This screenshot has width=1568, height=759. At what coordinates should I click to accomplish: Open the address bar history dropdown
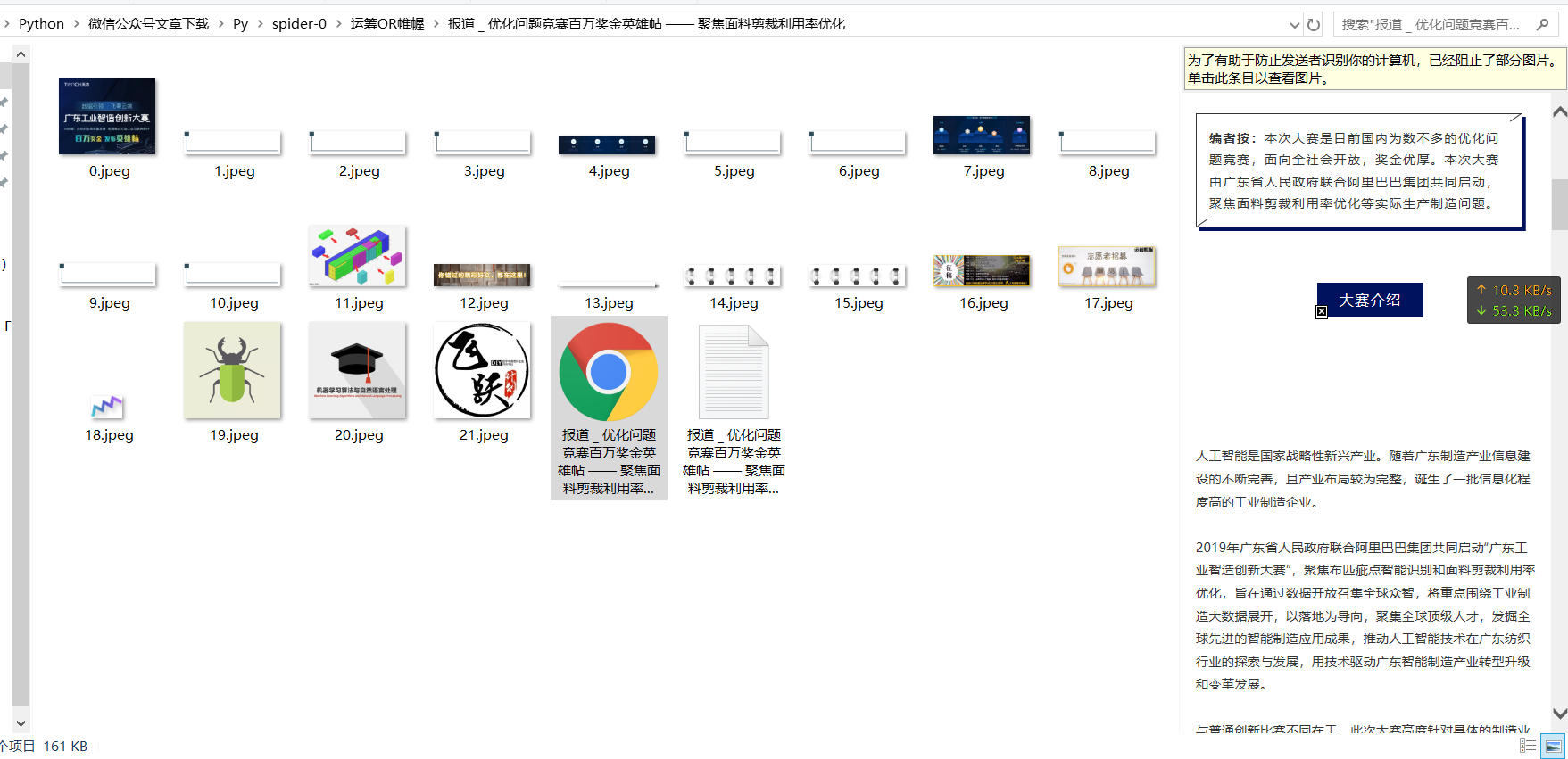[1294, 24]
